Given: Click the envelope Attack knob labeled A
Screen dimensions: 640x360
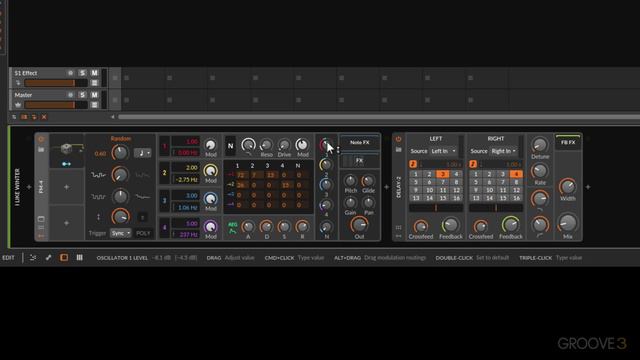Looking at the screenshot, I should (248, 227).
